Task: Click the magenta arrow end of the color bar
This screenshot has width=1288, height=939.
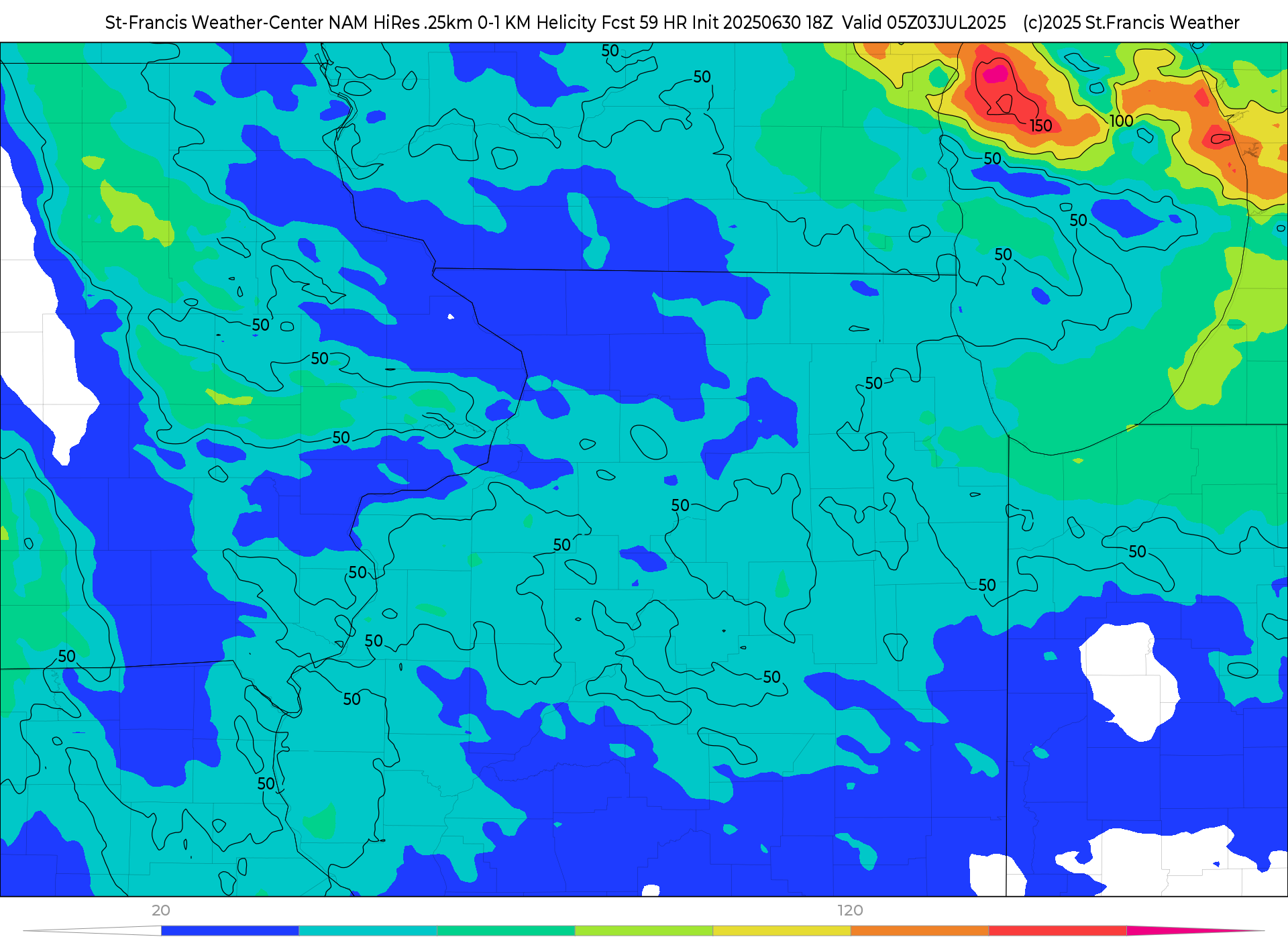Action: point(1194,931)
